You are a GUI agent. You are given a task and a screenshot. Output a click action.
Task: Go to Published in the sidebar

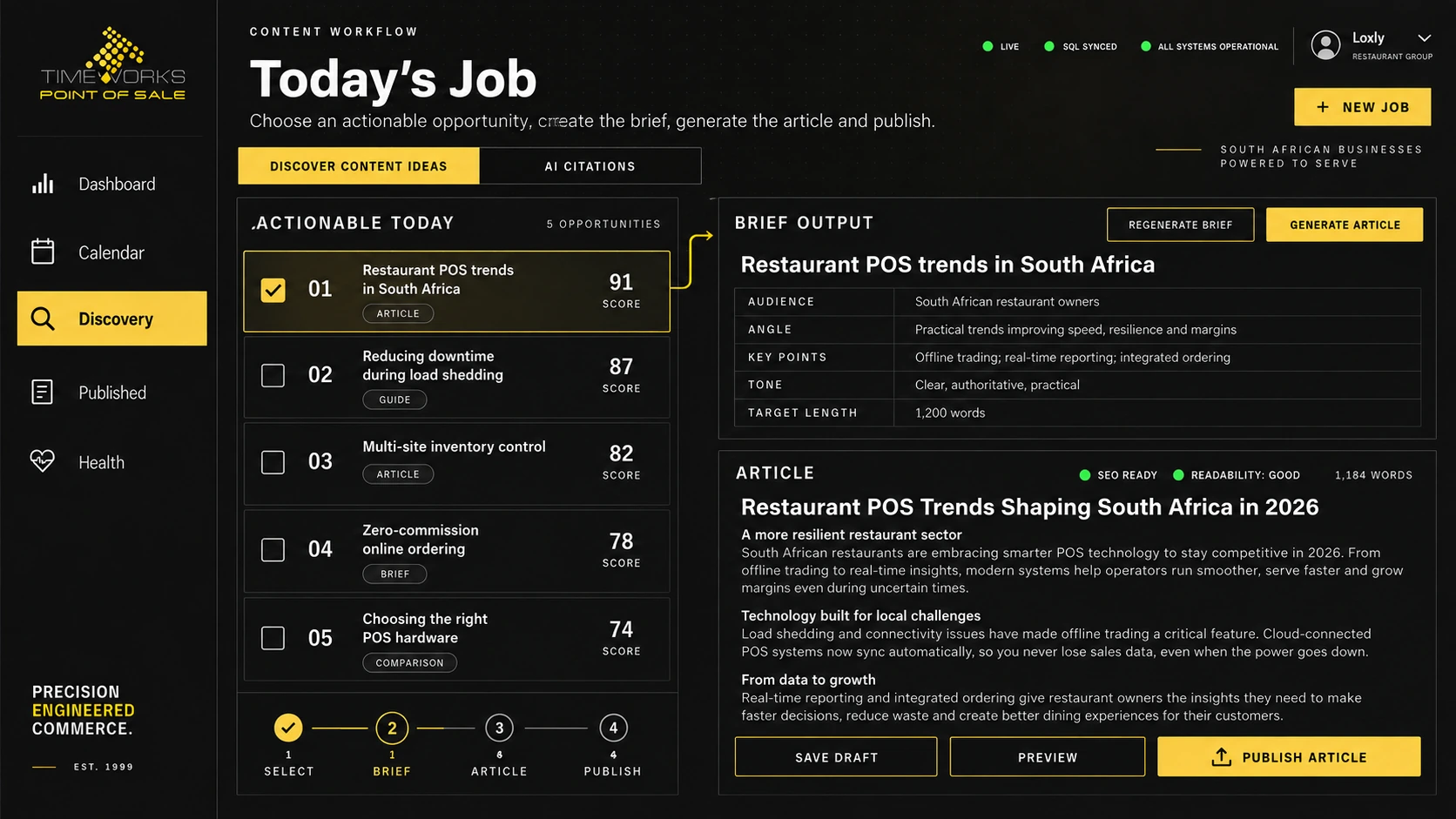pos(111,393)
